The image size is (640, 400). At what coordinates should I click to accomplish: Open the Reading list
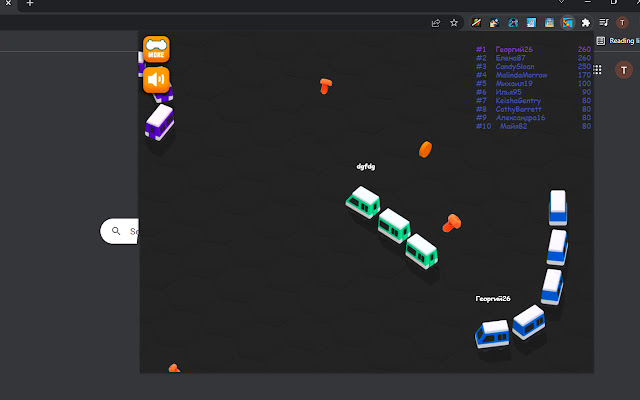[x=618, y=41]
